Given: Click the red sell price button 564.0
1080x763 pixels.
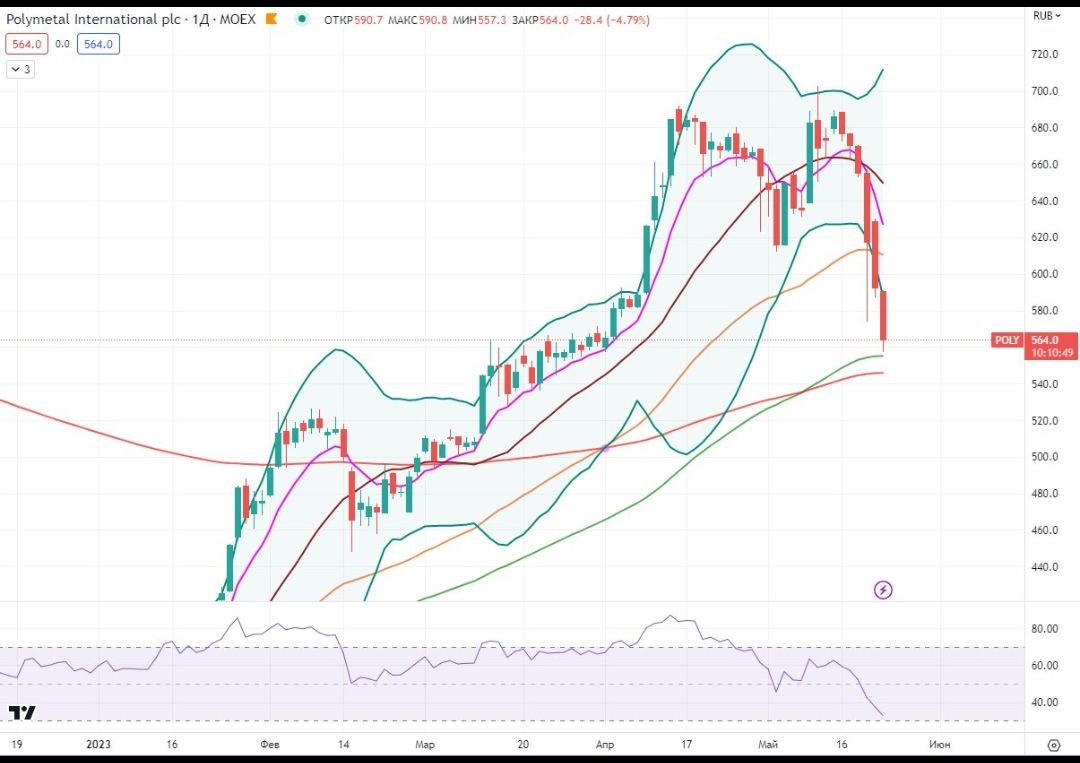Looking at the screenshot, I should 27,44.
